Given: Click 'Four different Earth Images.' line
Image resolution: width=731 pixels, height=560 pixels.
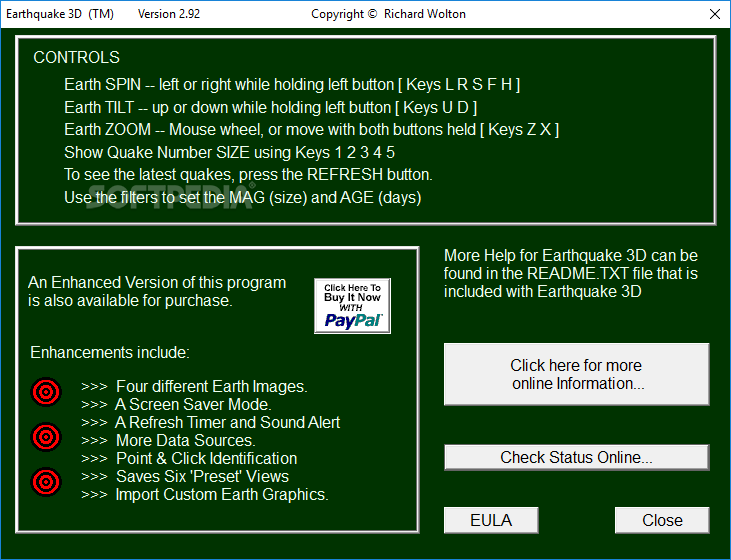Looking at the screenshot, I should pos(194,387).
